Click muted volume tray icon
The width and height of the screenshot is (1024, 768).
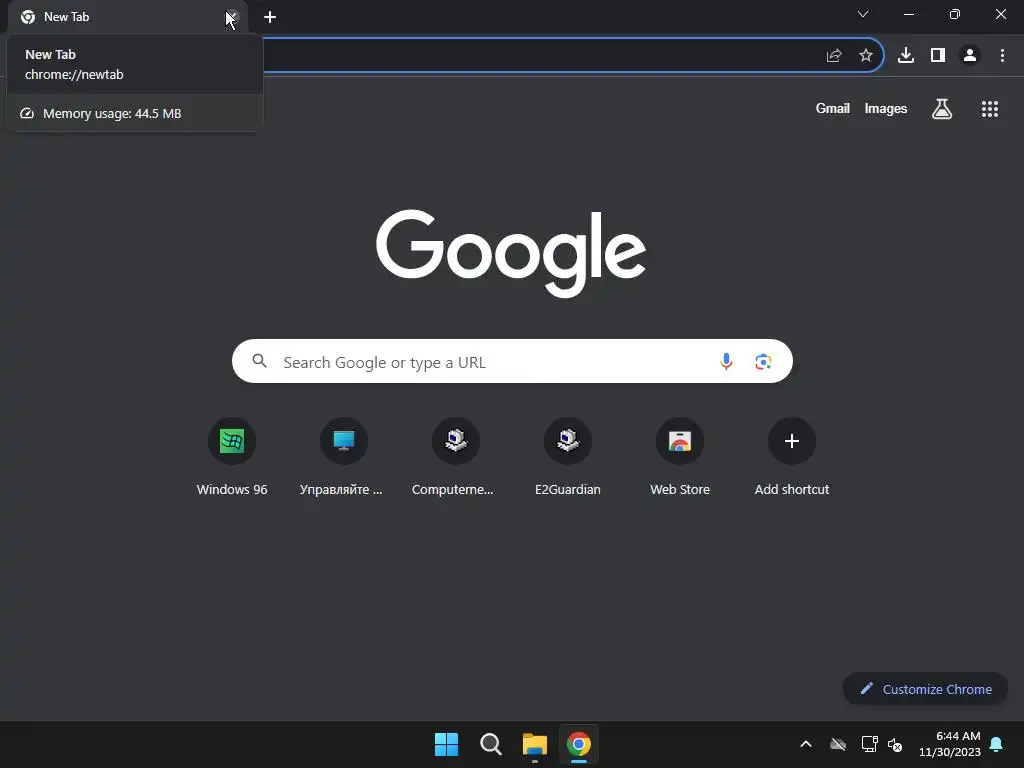[895, 744]
